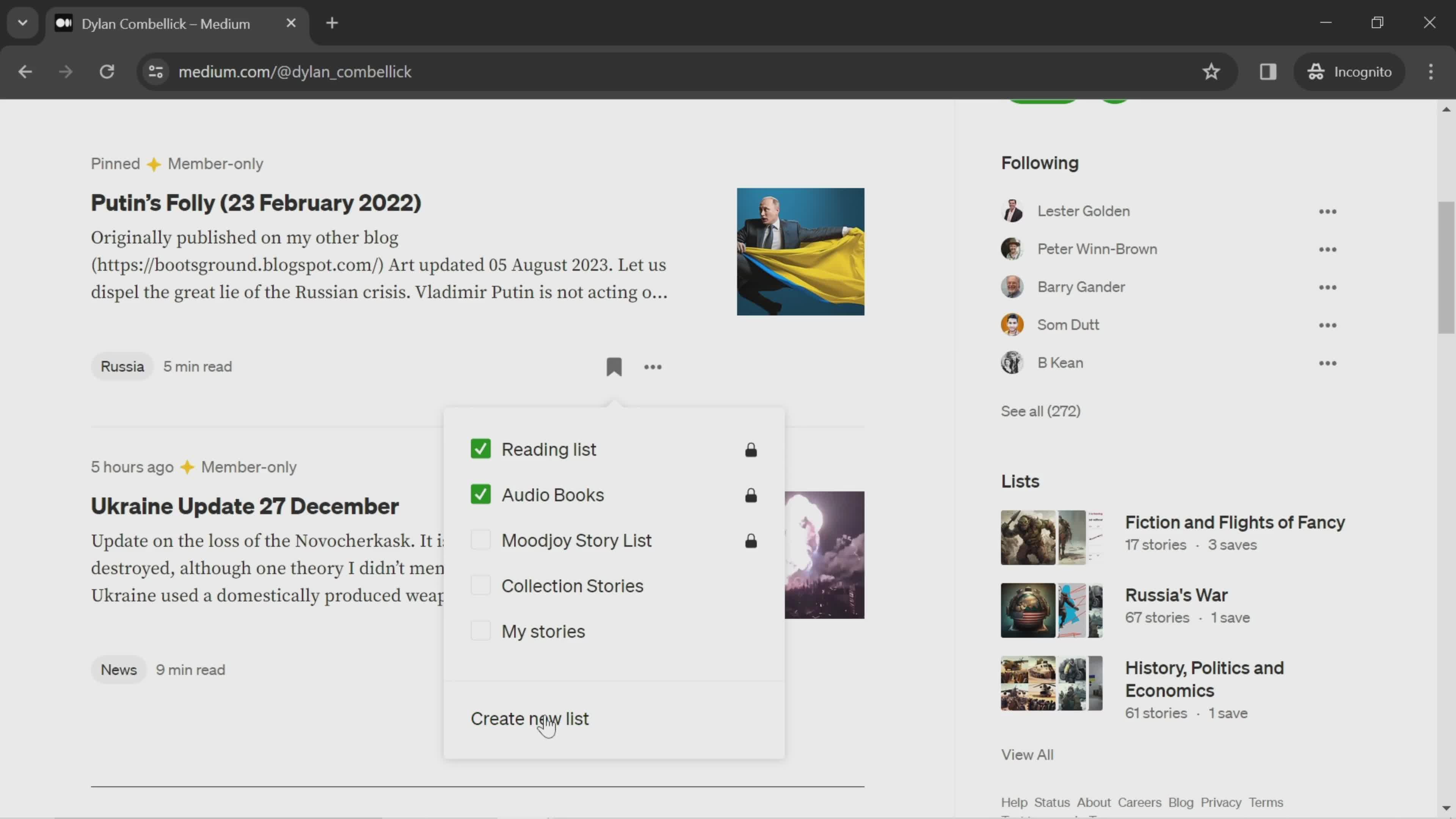Open the History, Politics and Economics list

tap(1205, 679)
